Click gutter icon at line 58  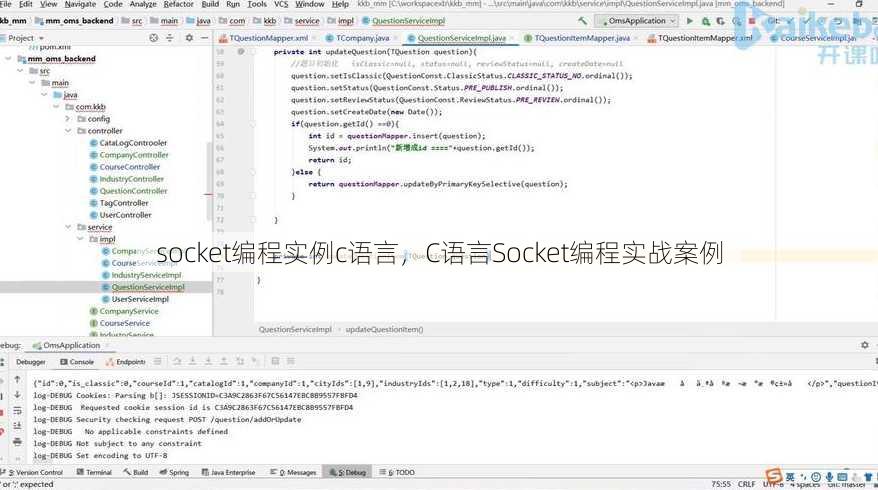click(x=241, y=52)
